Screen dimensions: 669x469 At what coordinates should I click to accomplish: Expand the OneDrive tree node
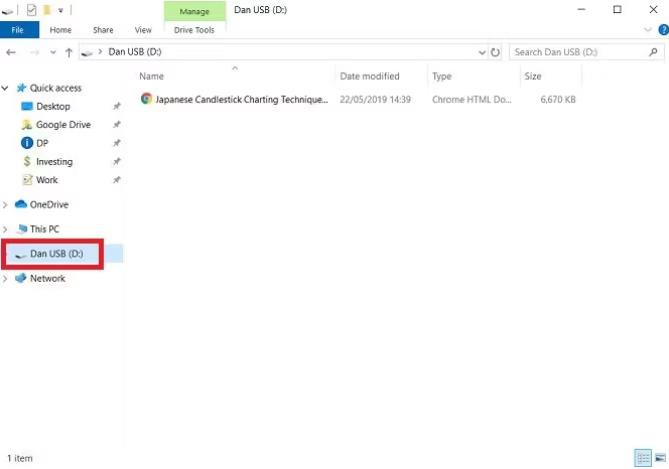point(6,205)
